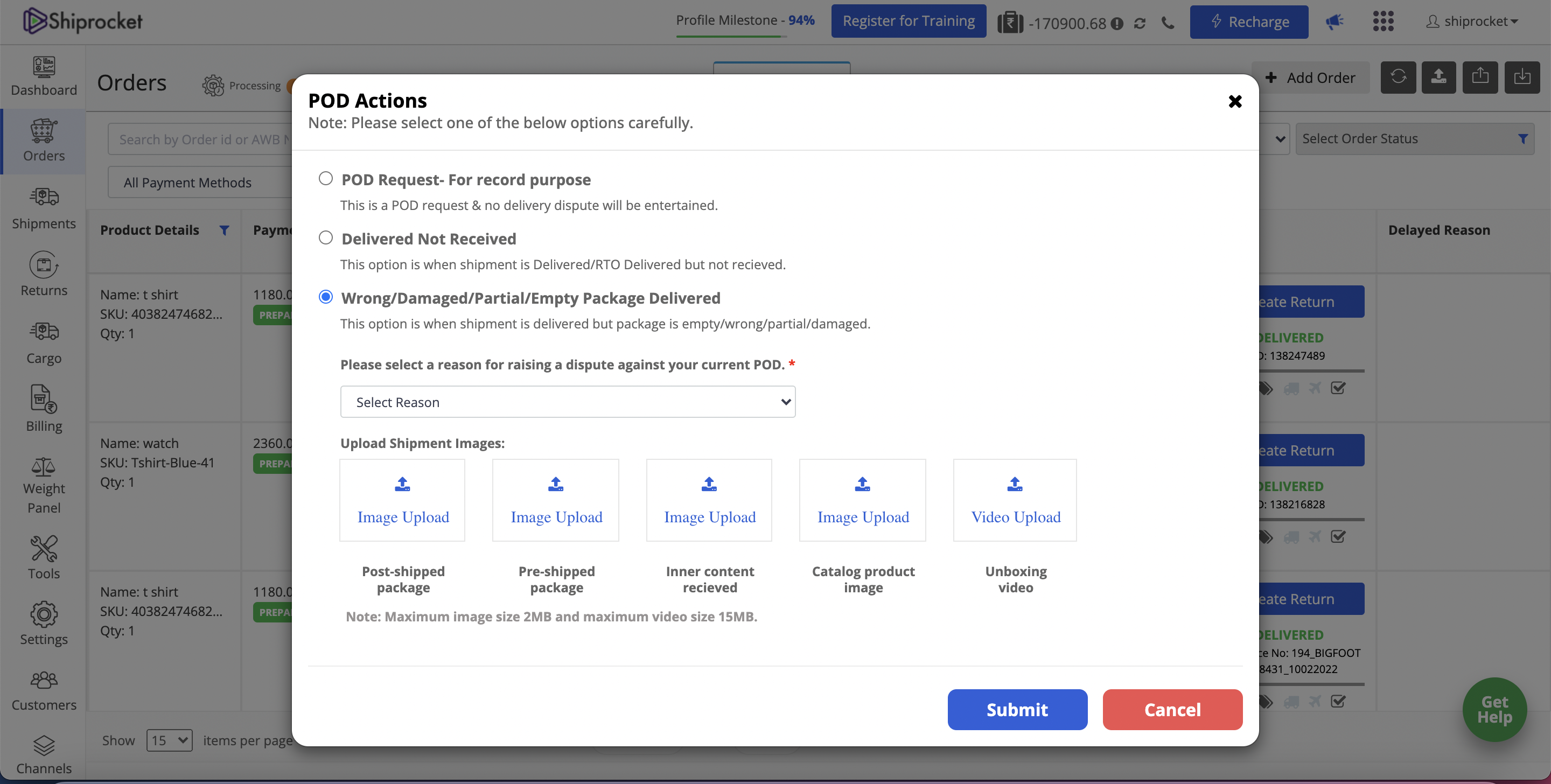Cancel the POD Actions dialog
The image size is (1551, 784).
pos(1172,709)
